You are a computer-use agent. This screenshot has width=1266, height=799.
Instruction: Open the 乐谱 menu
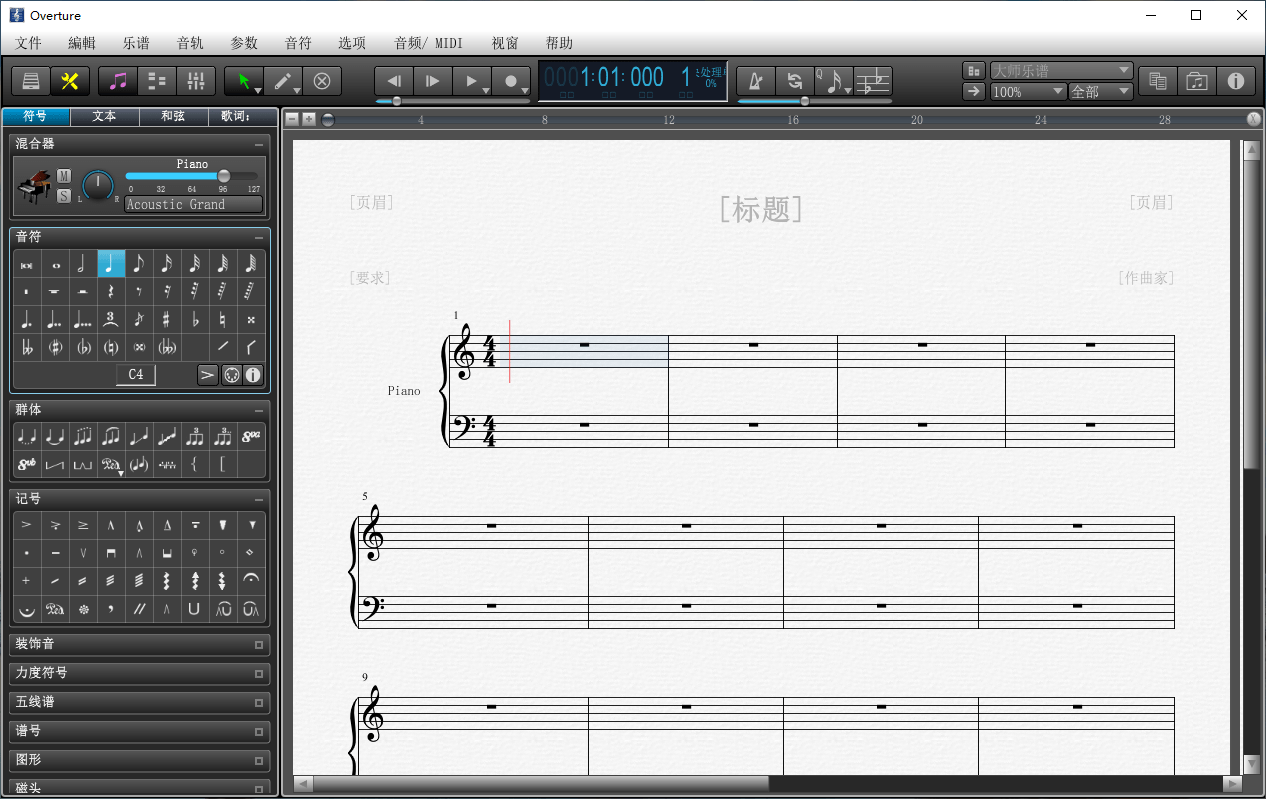pyautogui.click(x=137, y=43)
